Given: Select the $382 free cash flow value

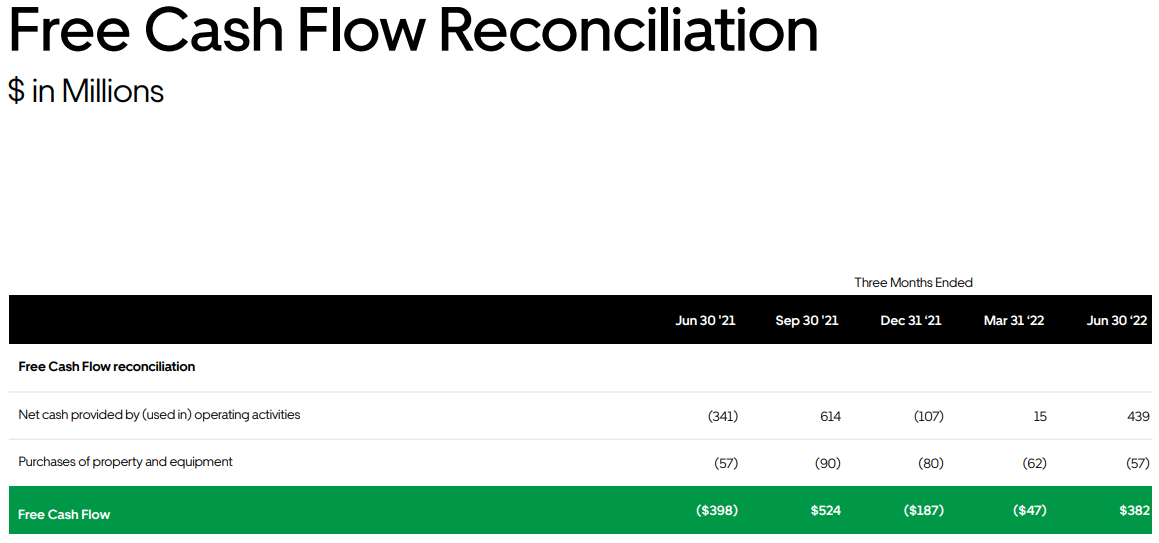Looking at the screenshot, I should 1135,510.
